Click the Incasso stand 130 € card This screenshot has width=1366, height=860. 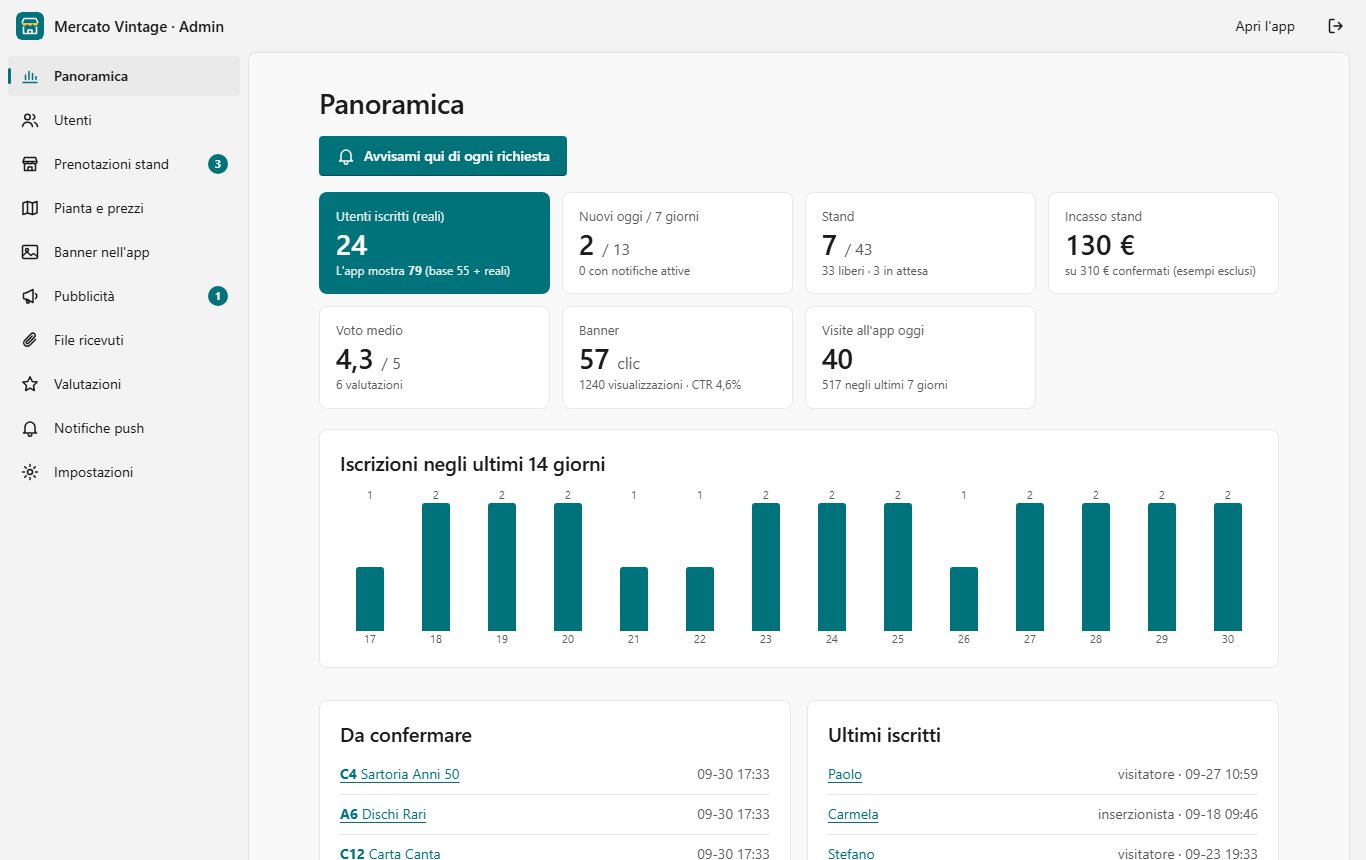(x=1163, y=243)
